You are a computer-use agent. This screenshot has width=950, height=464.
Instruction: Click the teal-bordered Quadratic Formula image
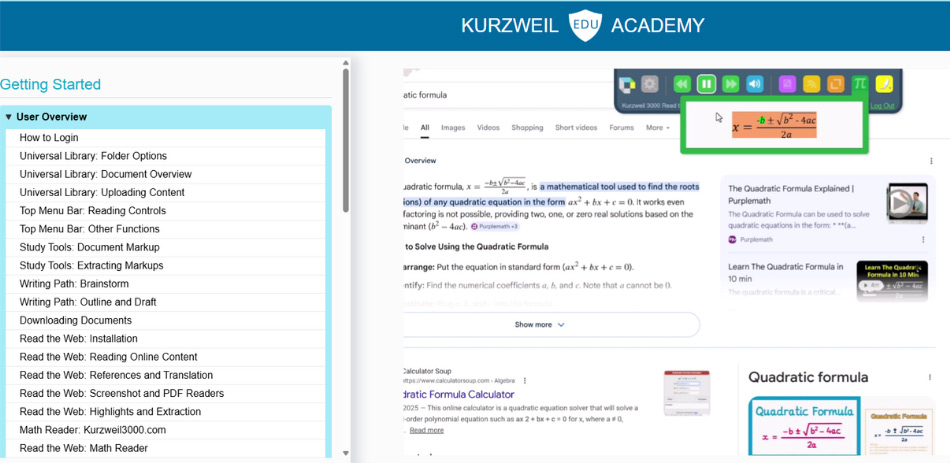[x=804, y=426]
